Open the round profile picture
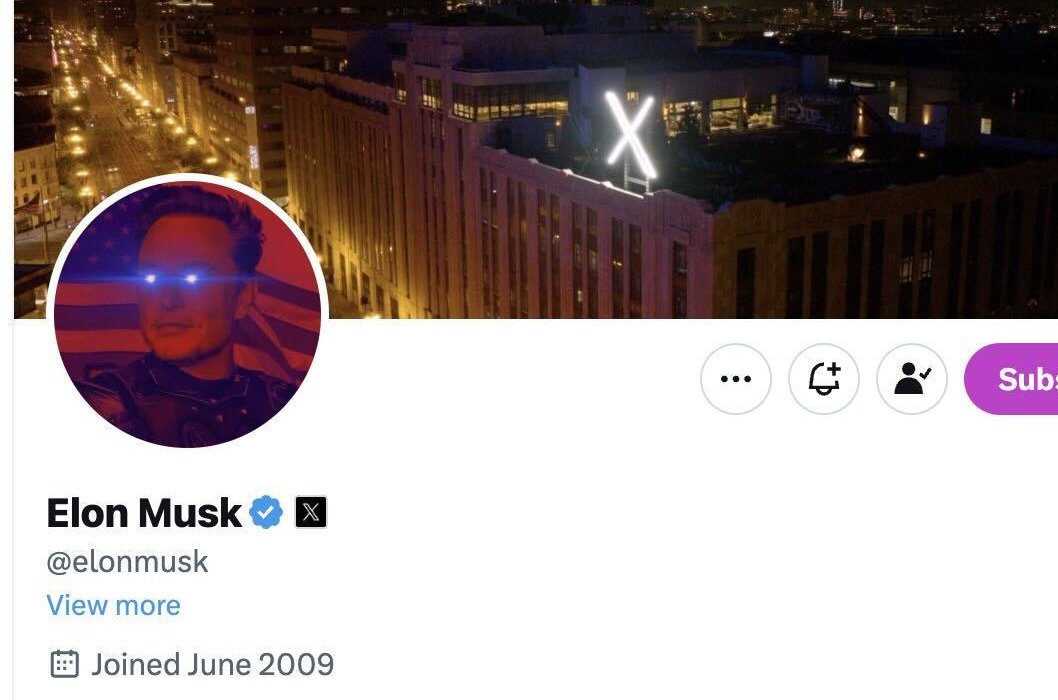 pyautogui.click(x=188, y=313)
